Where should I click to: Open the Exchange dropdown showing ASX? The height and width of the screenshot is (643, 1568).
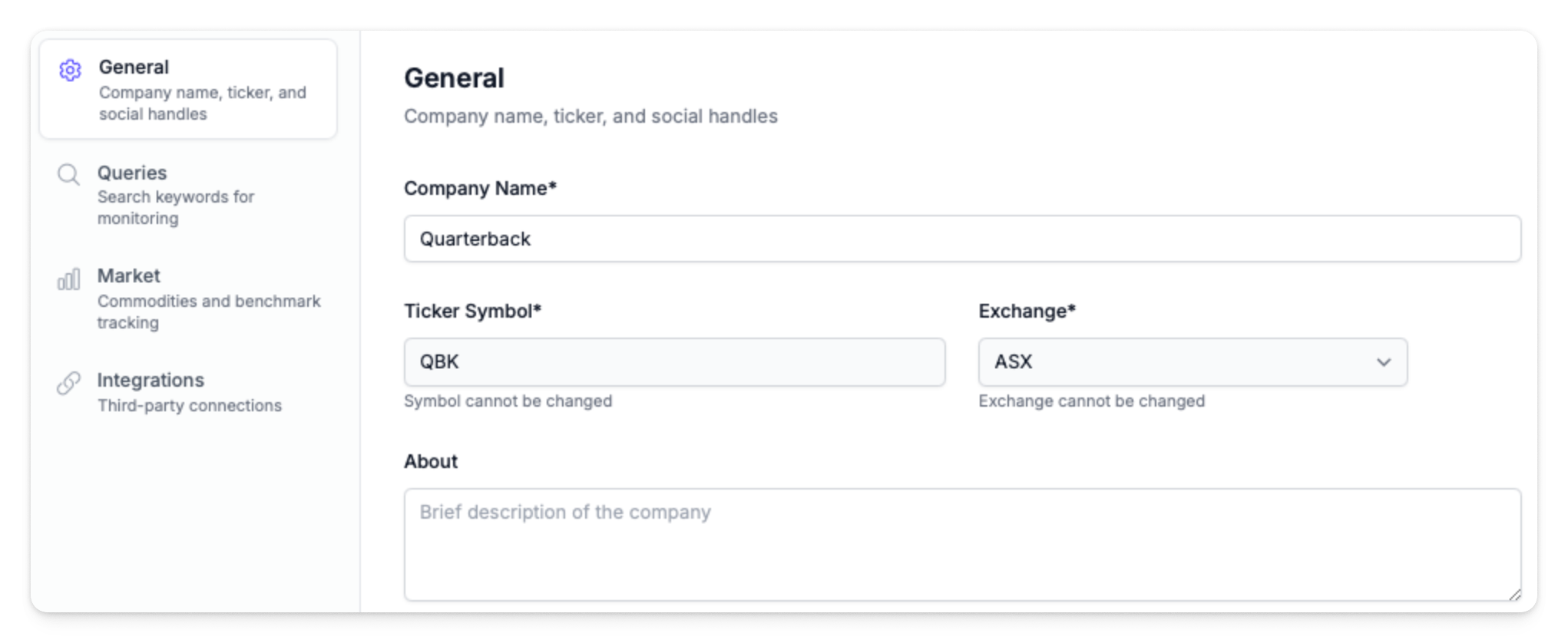tap(1193, 361)
